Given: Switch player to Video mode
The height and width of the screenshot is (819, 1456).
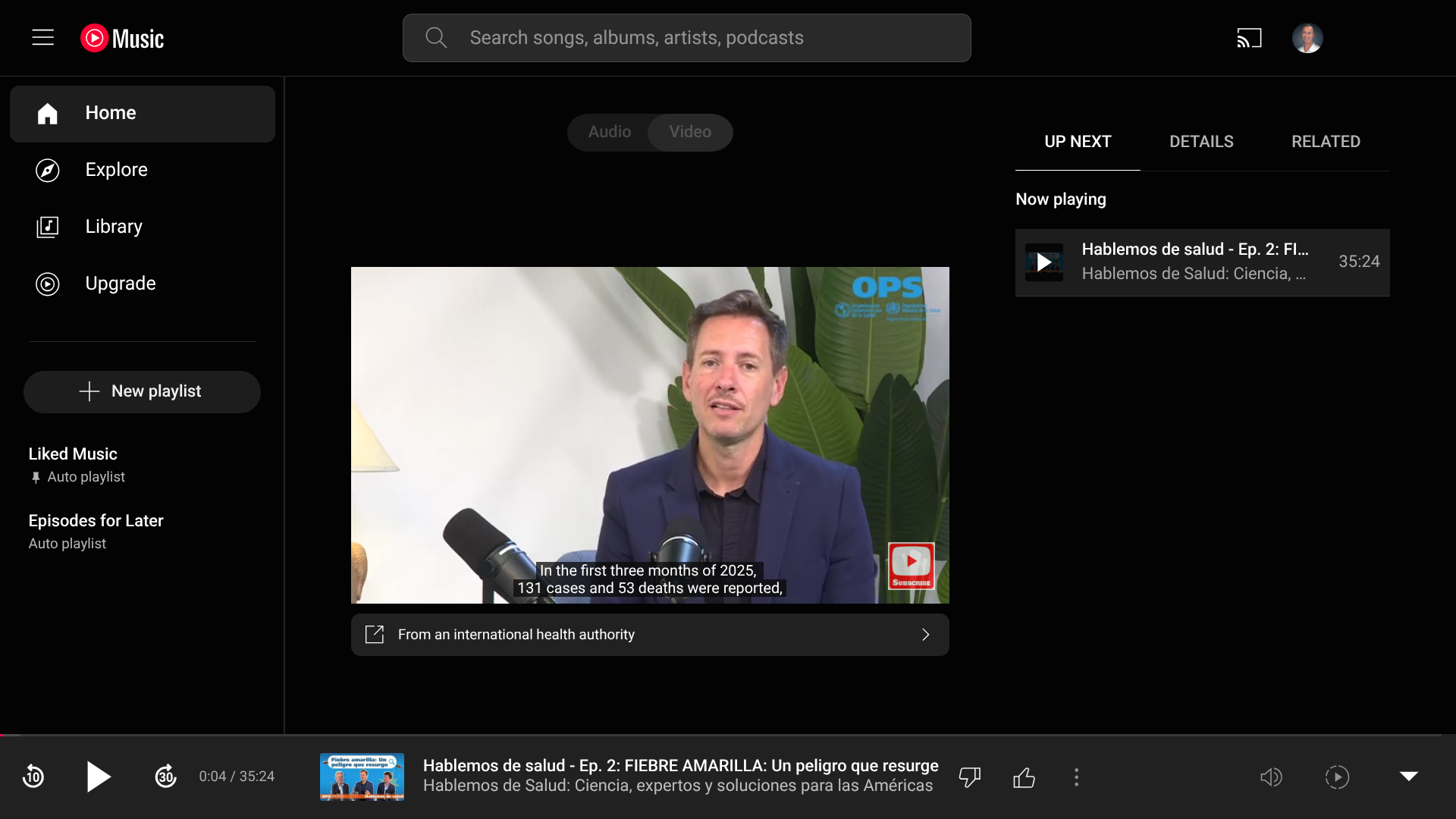Looking at the screenshot, I should tap(690, 132).
